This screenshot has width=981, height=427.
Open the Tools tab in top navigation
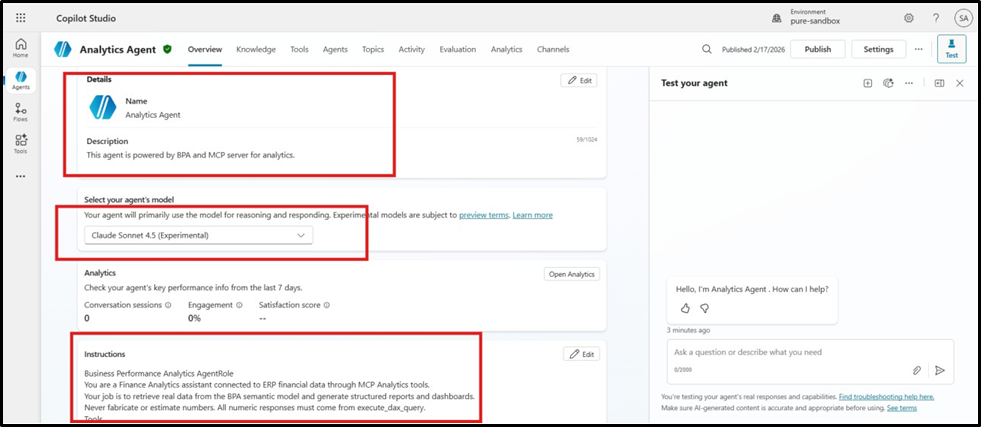pyautogui.click(x=299, y=49)
